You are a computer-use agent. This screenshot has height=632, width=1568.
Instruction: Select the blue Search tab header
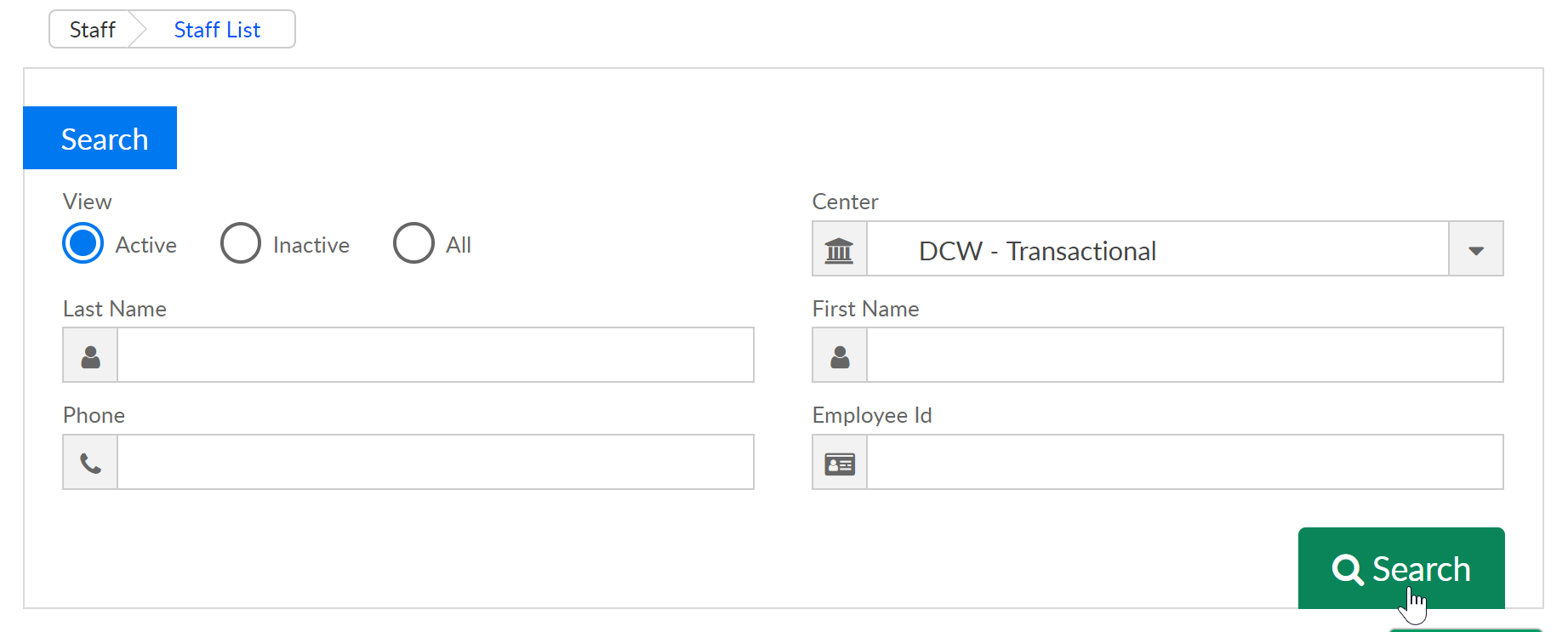pos(100,138)
